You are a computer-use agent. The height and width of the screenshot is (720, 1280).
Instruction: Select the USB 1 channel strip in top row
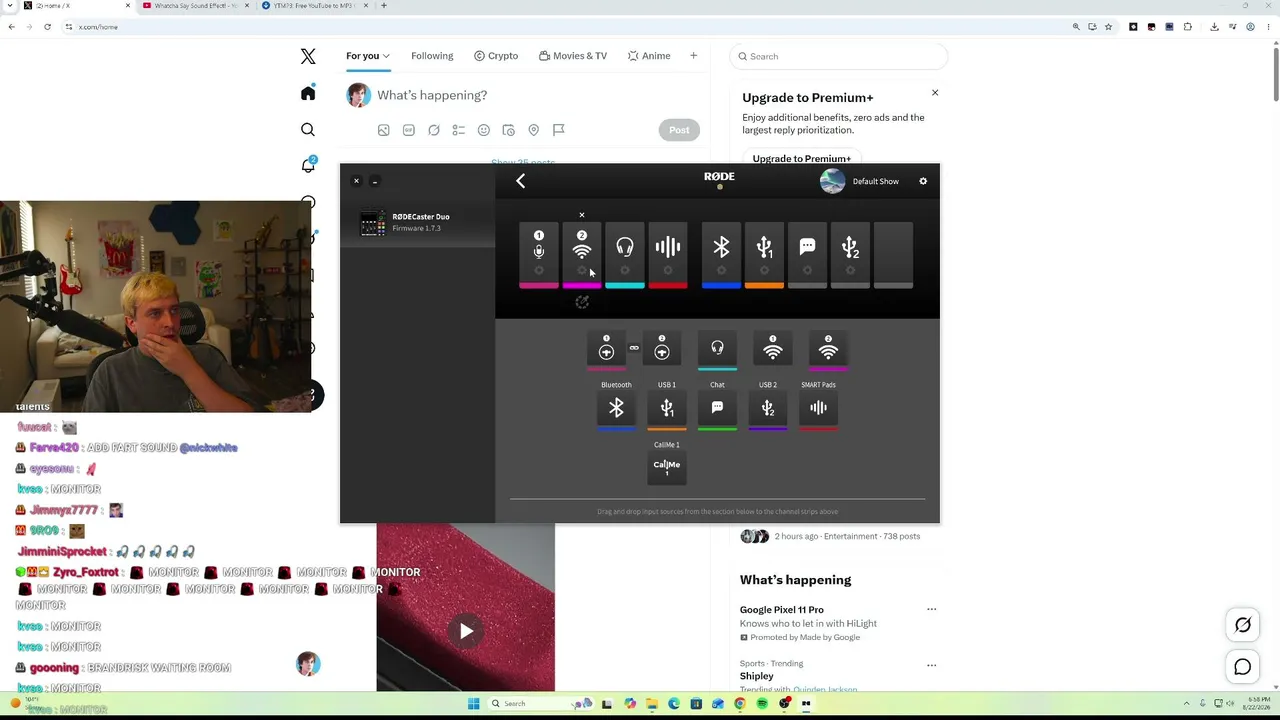764,255
